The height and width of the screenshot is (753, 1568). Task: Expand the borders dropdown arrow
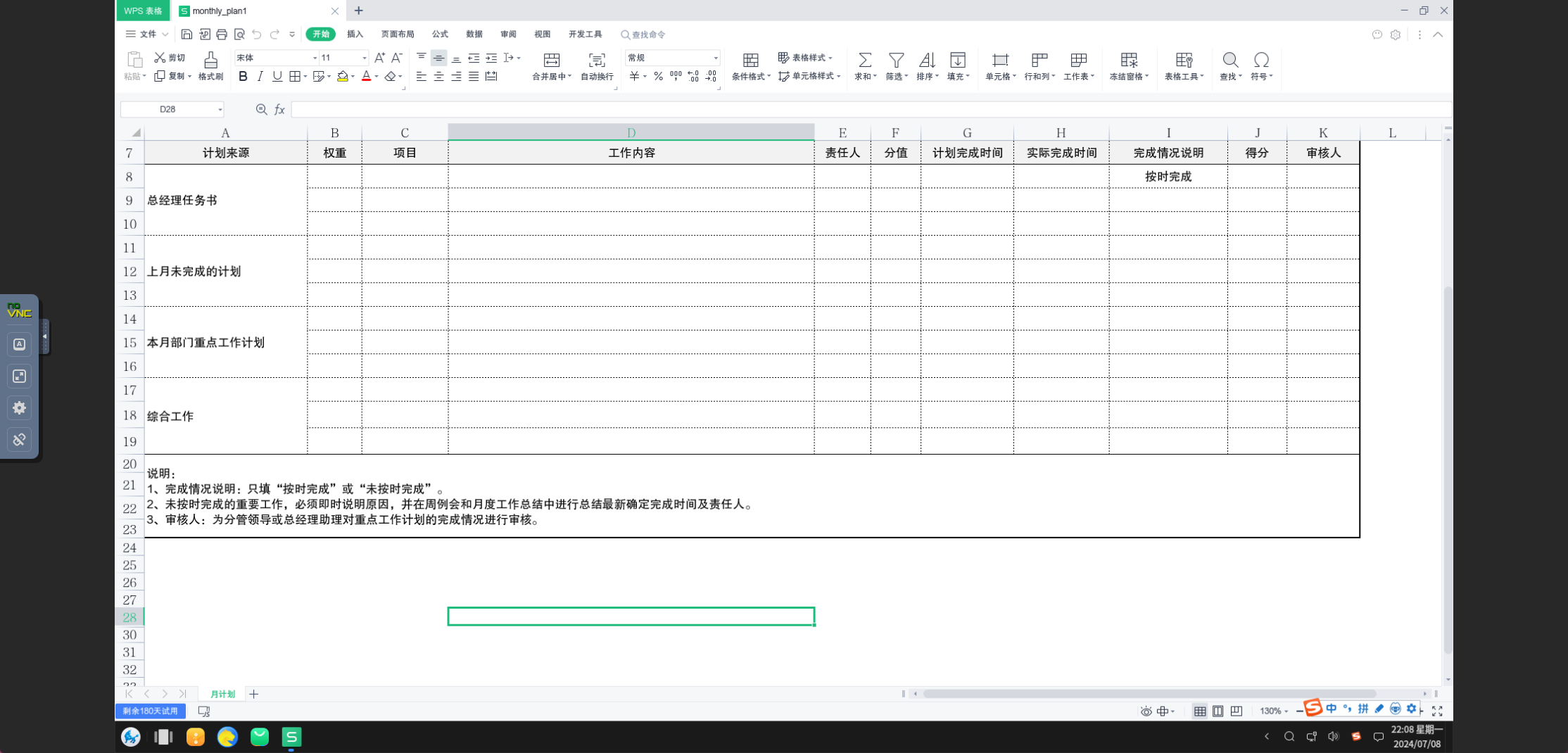pos(305,76)
